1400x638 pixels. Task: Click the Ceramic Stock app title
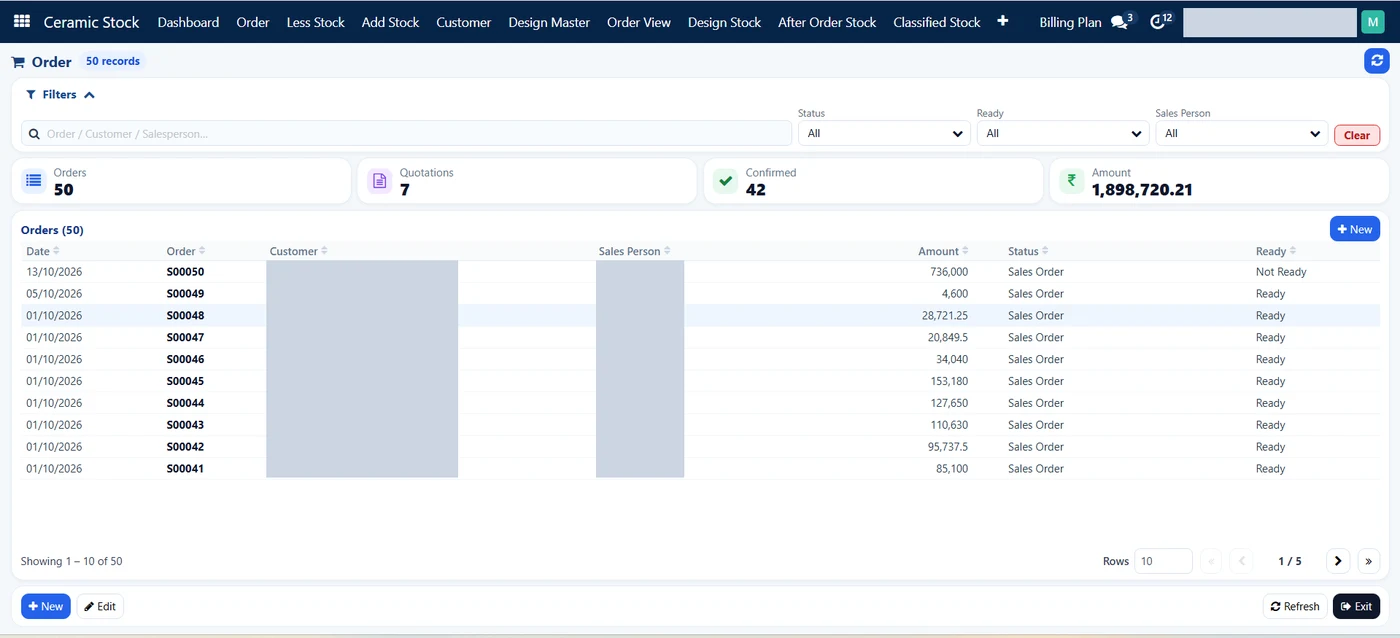tap(92, 22)
